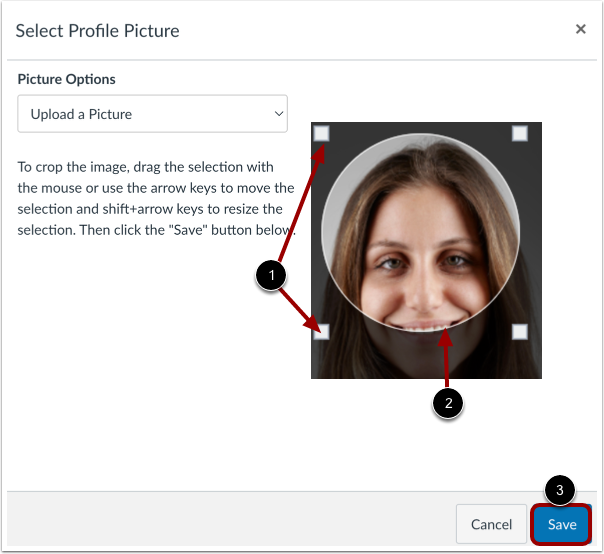Click the crop instructions paragraph
Screen dimensions: 604x554
click(156, 198)
